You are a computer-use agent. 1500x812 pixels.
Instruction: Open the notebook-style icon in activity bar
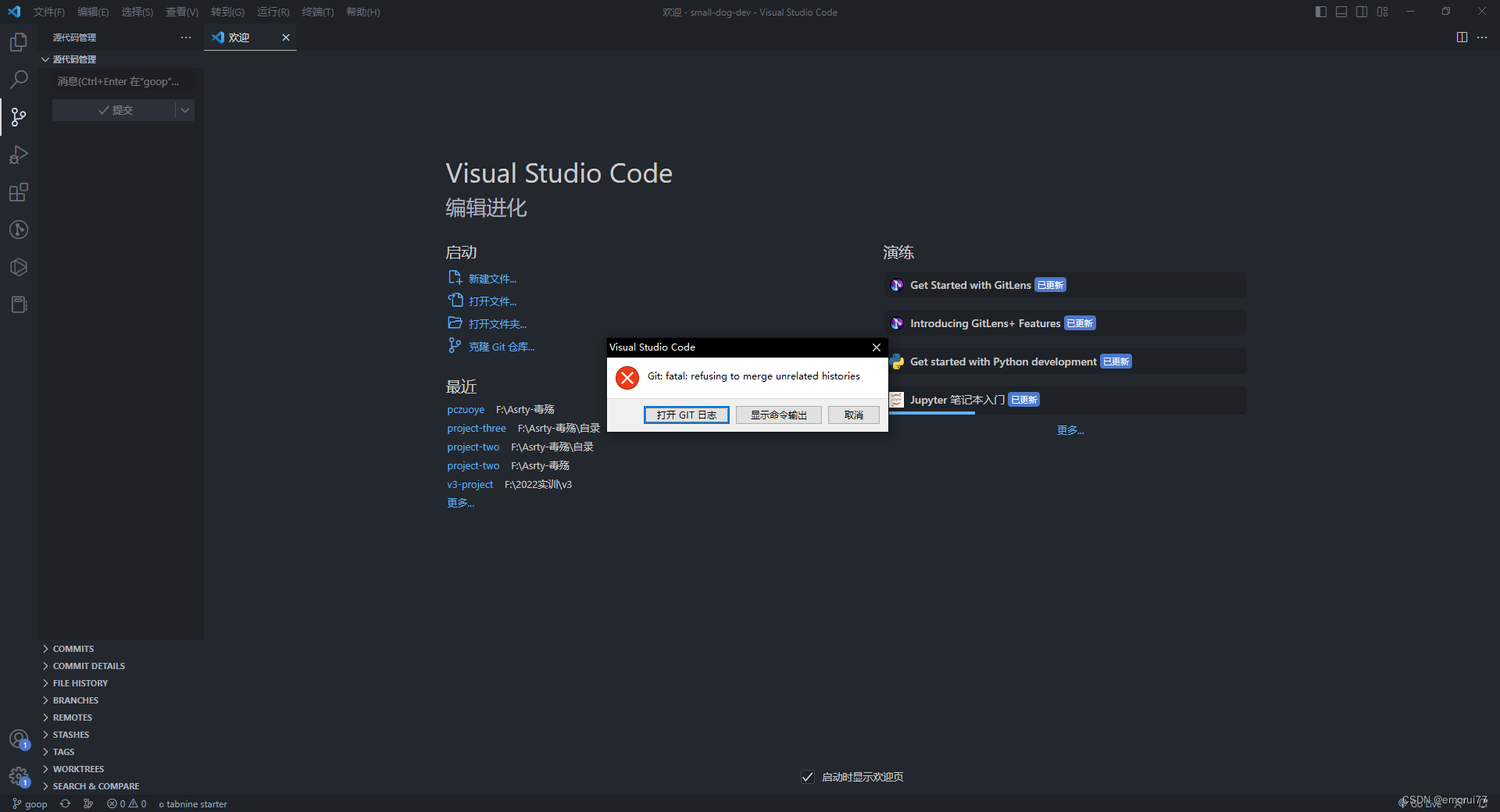click(x=19, y=304)
